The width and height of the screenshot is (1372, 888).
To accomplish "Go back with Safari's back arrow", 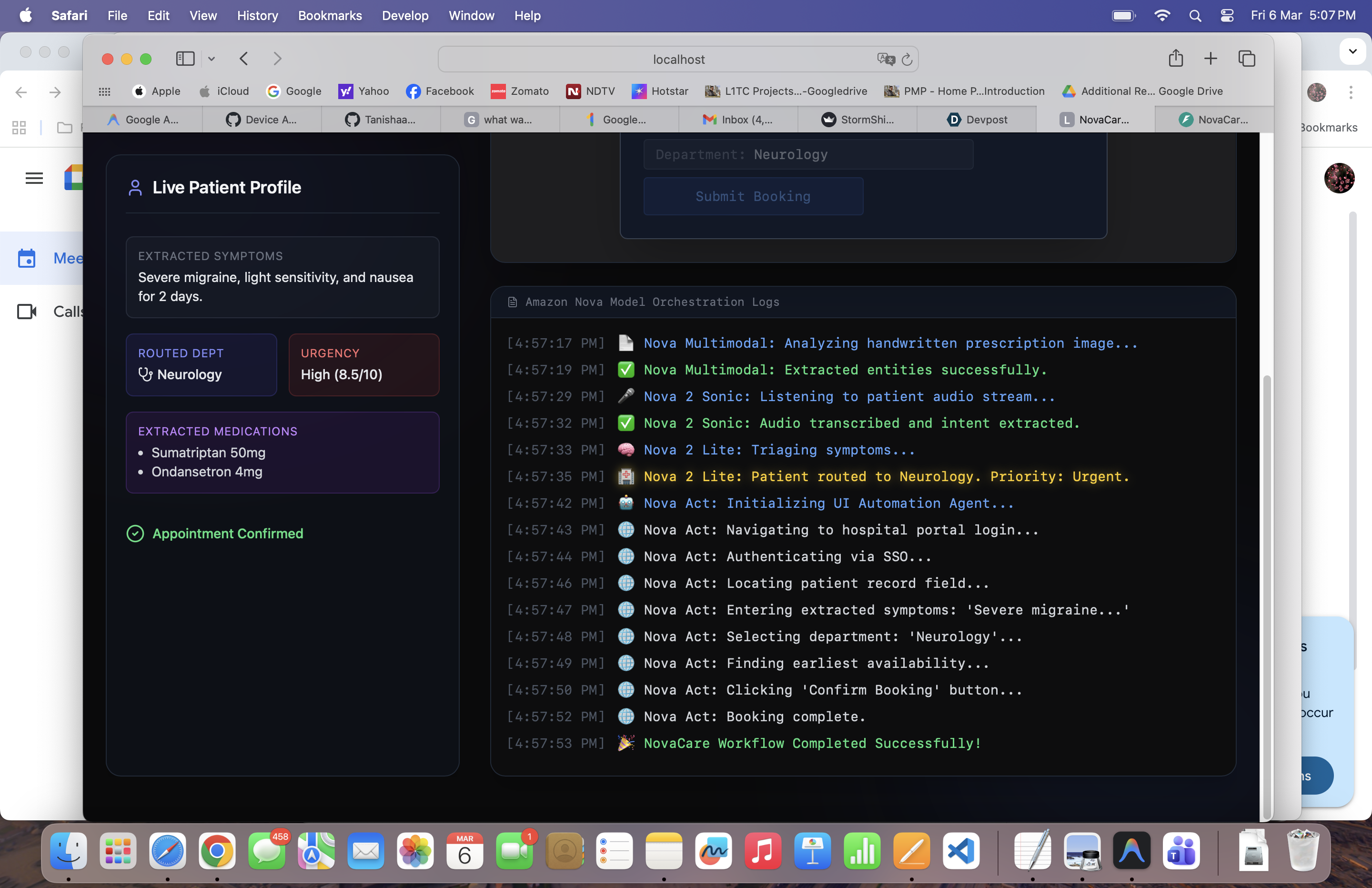I will tap(244, 59).
